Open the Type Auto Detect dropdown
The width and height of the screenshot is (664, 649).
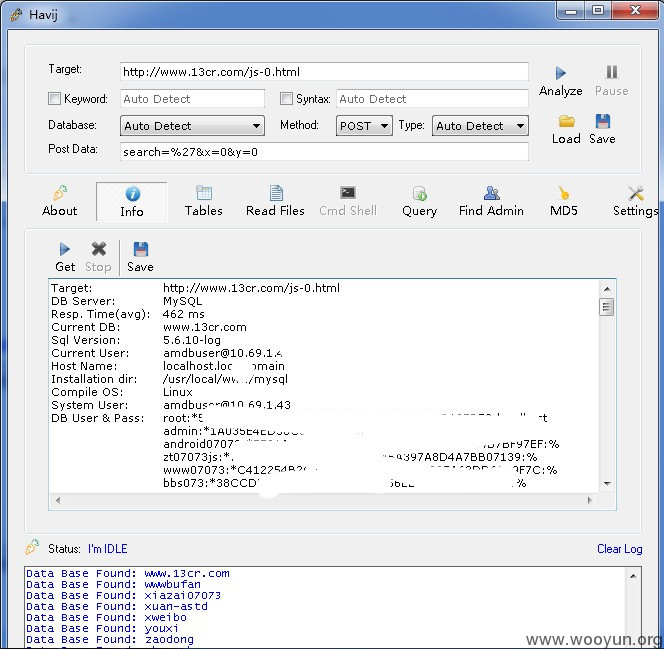(x=480, y=126)
